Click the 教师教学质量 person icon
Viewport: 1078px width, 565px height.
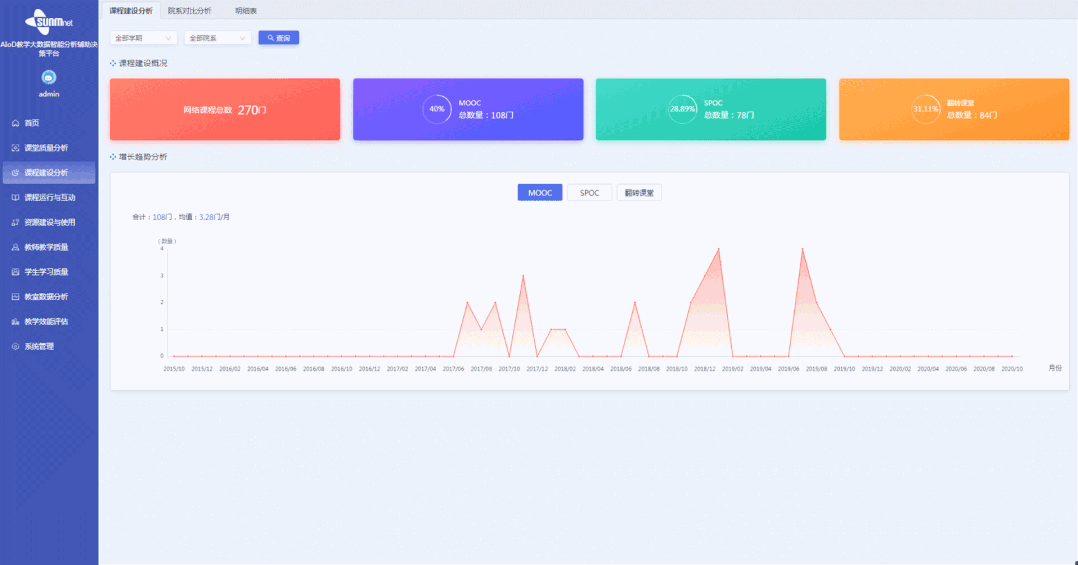pos(15,247)
